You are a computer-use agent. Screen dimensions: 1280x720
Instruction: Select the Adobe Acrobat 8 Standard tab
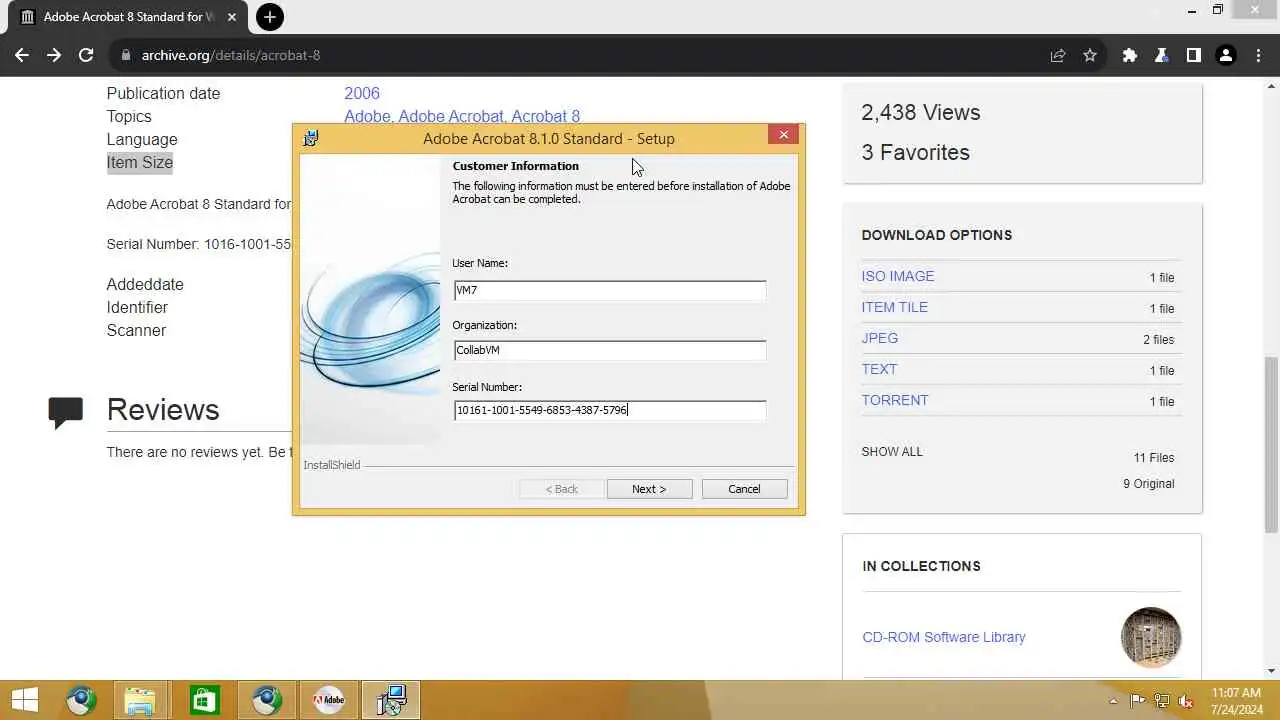click(128, 17)
